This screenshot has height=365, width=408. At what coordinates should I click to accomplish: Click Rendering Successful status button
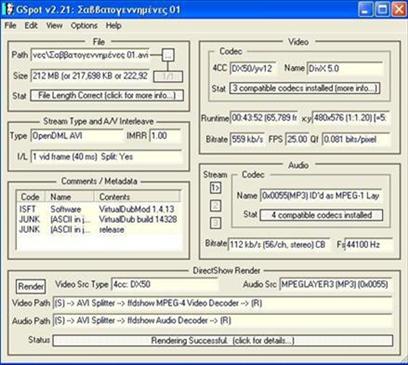(x=223, y=341)
